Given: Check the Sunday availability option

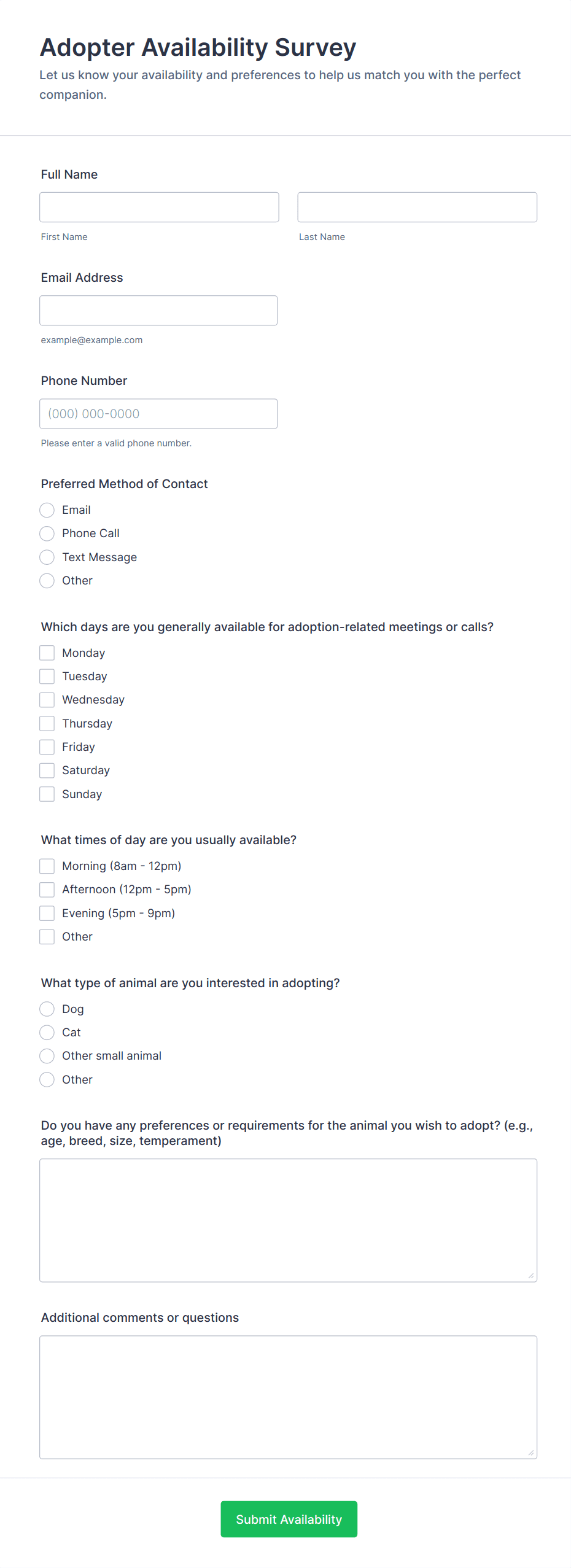Looking at the screenshot, I should 47,793.
